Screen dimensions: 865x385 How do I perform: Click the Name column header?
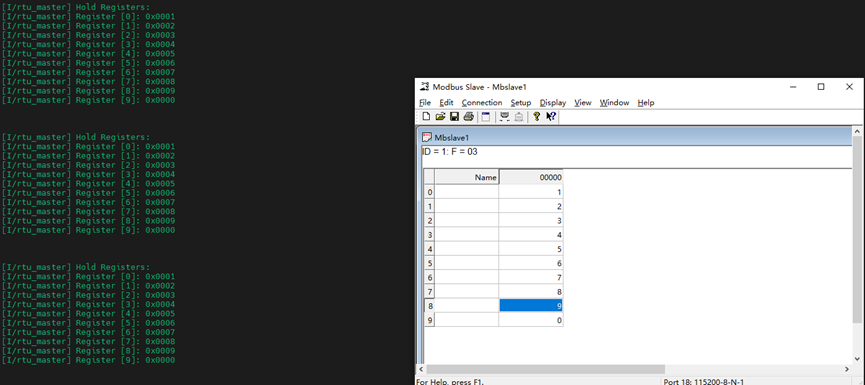[467, 178]
